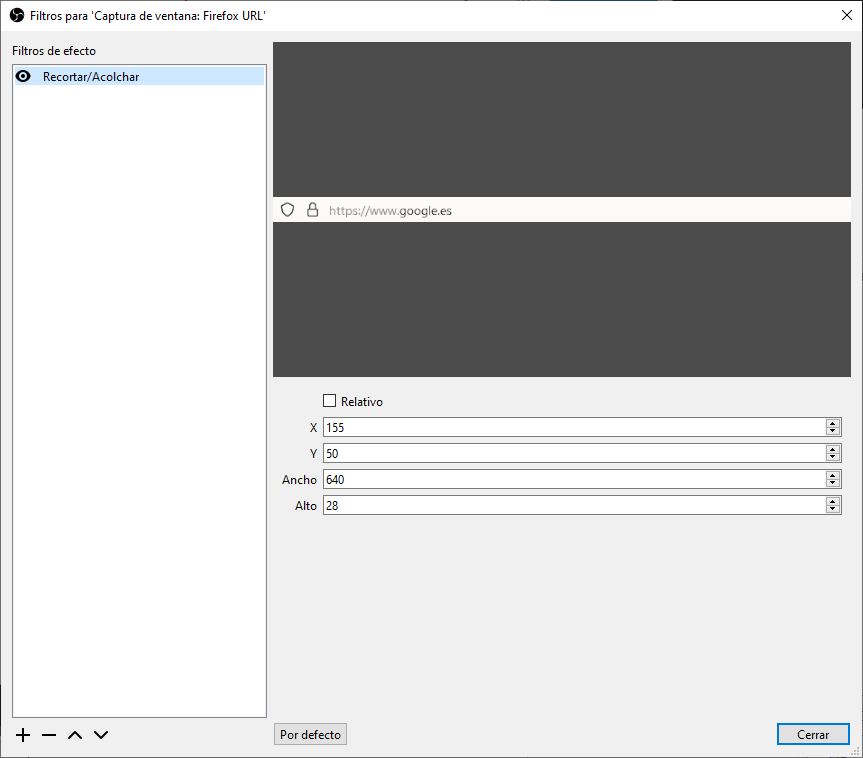Remove the selected filter using the minus icon
Screen dimensions: 863x758
point(48,734)
